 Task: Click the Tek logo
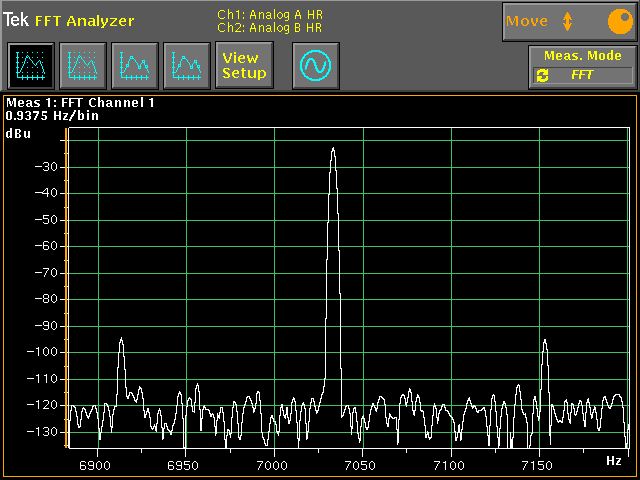(x=16, y=20)
